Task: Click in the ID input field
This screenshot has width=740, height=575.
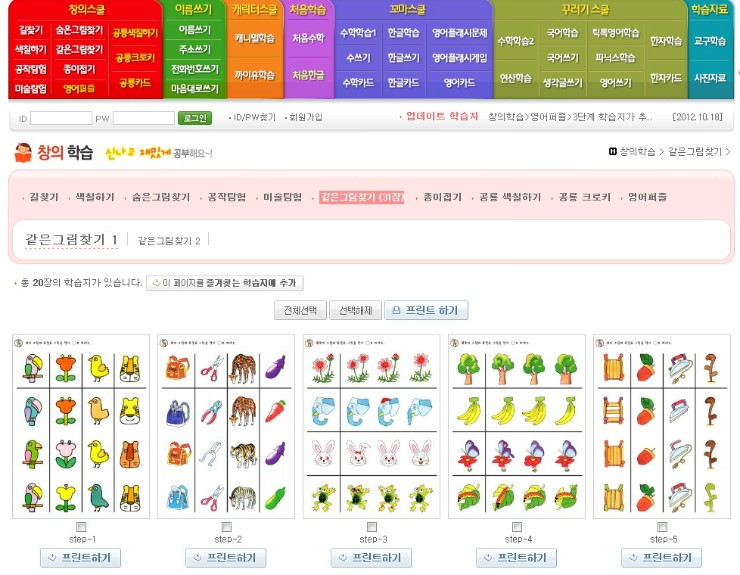Action: [x=61, y=118]
